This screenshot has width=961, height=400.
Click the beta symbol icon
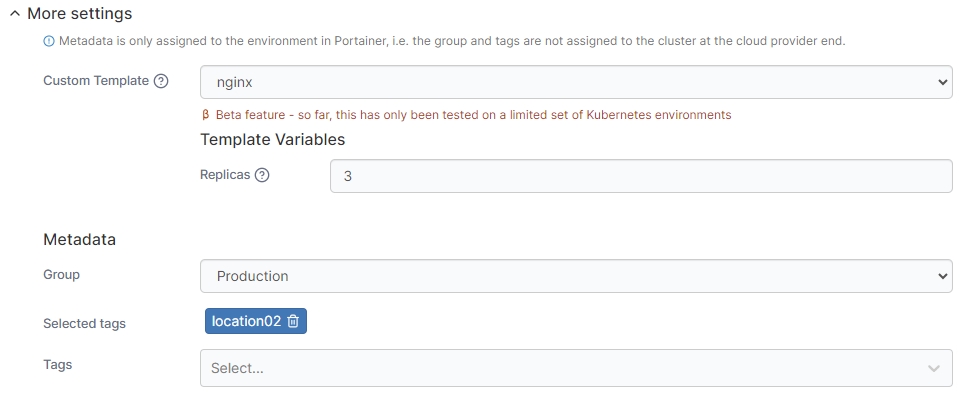click(205, 115)
